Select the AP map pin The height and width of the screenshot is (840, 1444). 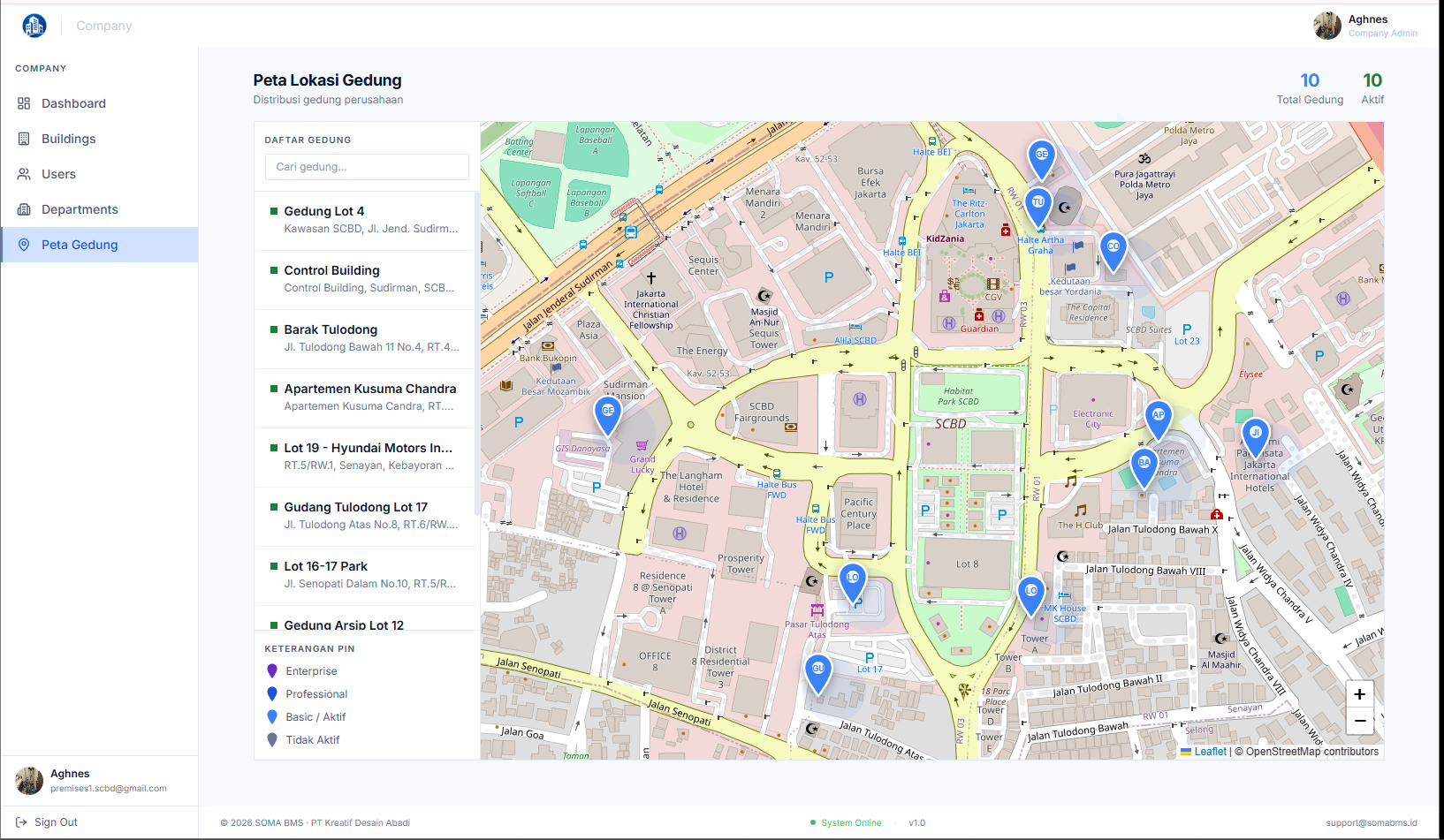(1159, 420)
